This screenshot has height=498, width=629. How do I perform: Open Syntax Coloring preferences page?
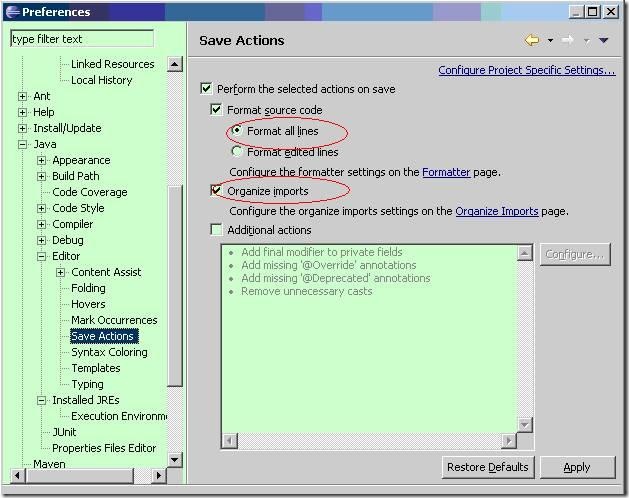(109, 352)
